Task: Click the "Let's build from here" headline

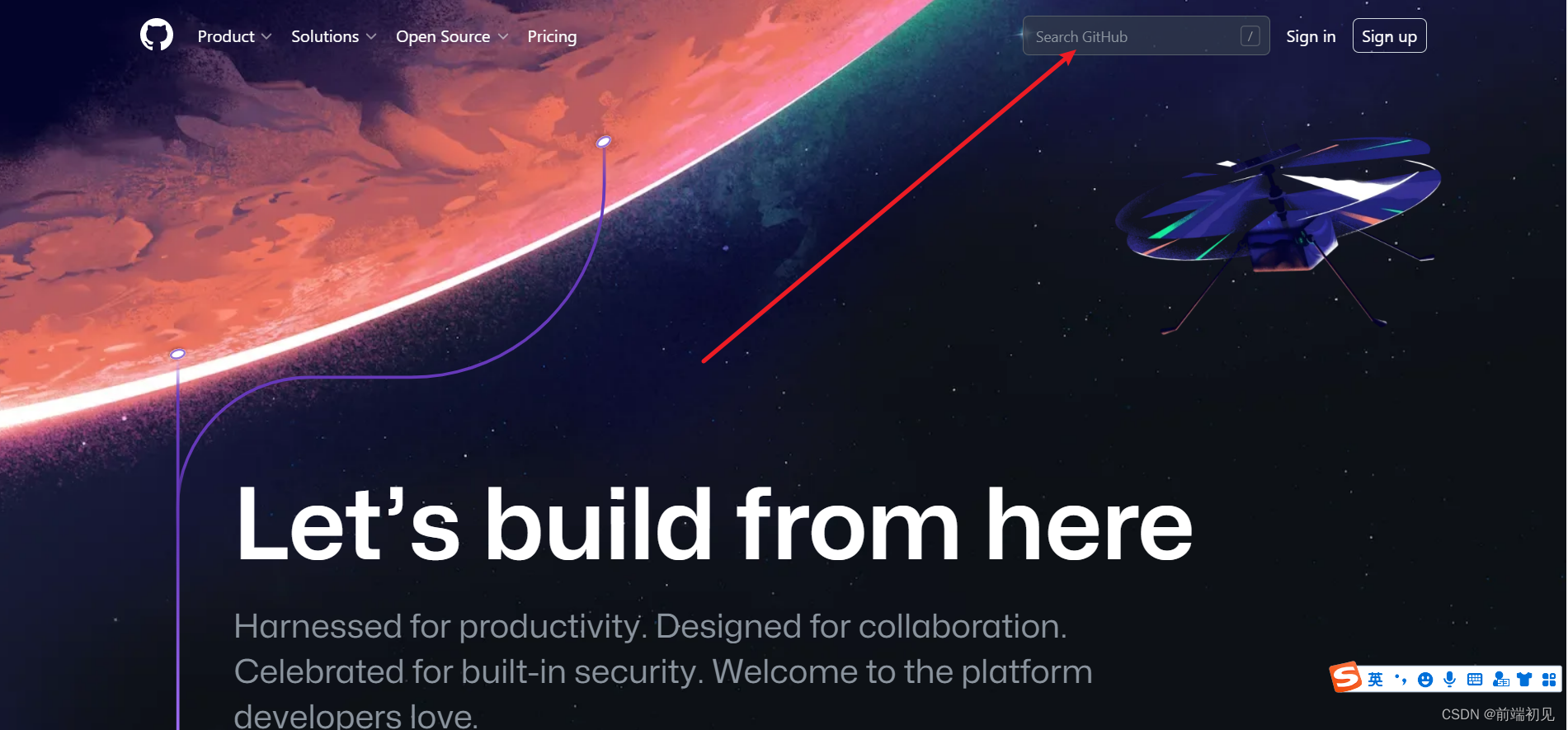Action: (x=714, y=525)
